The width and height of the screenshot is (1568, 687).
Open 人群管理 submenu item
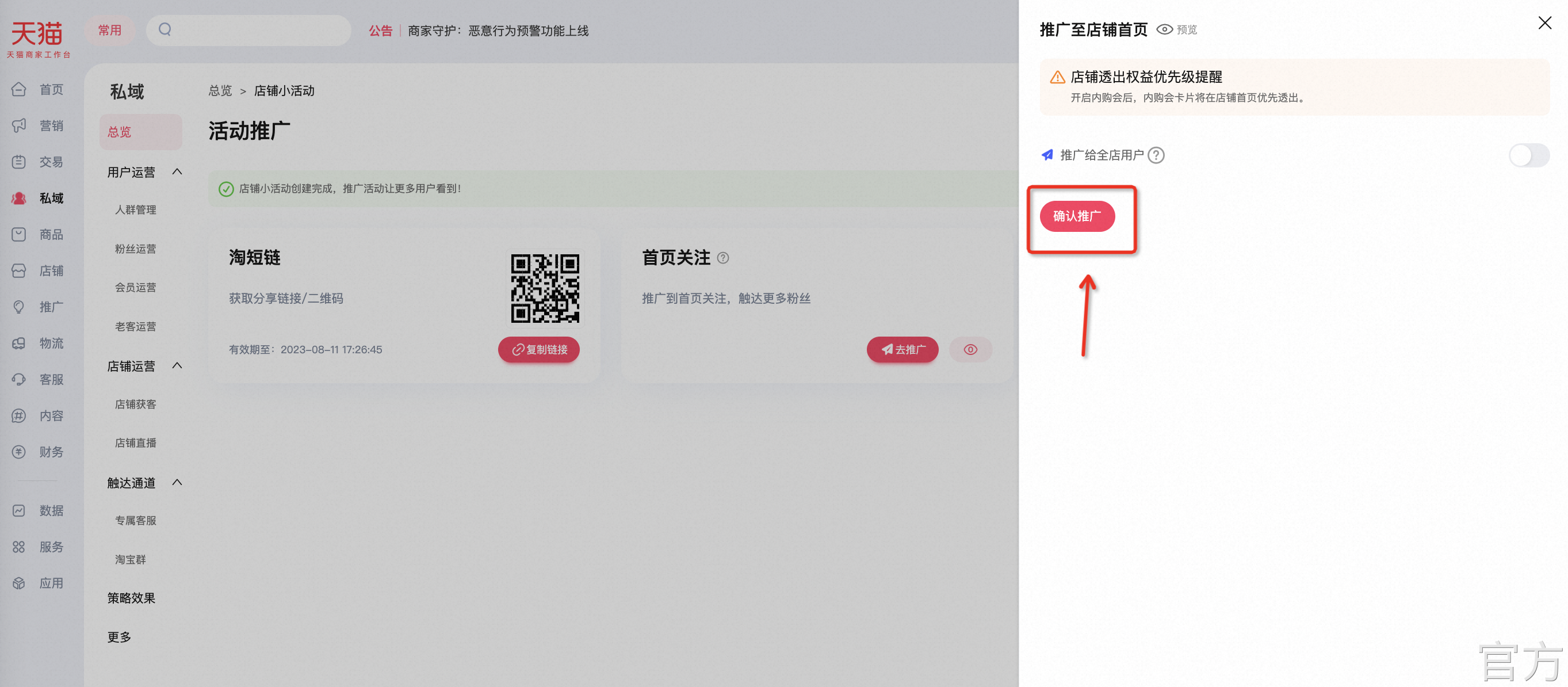pyautogui.click(x=135, y=209)
